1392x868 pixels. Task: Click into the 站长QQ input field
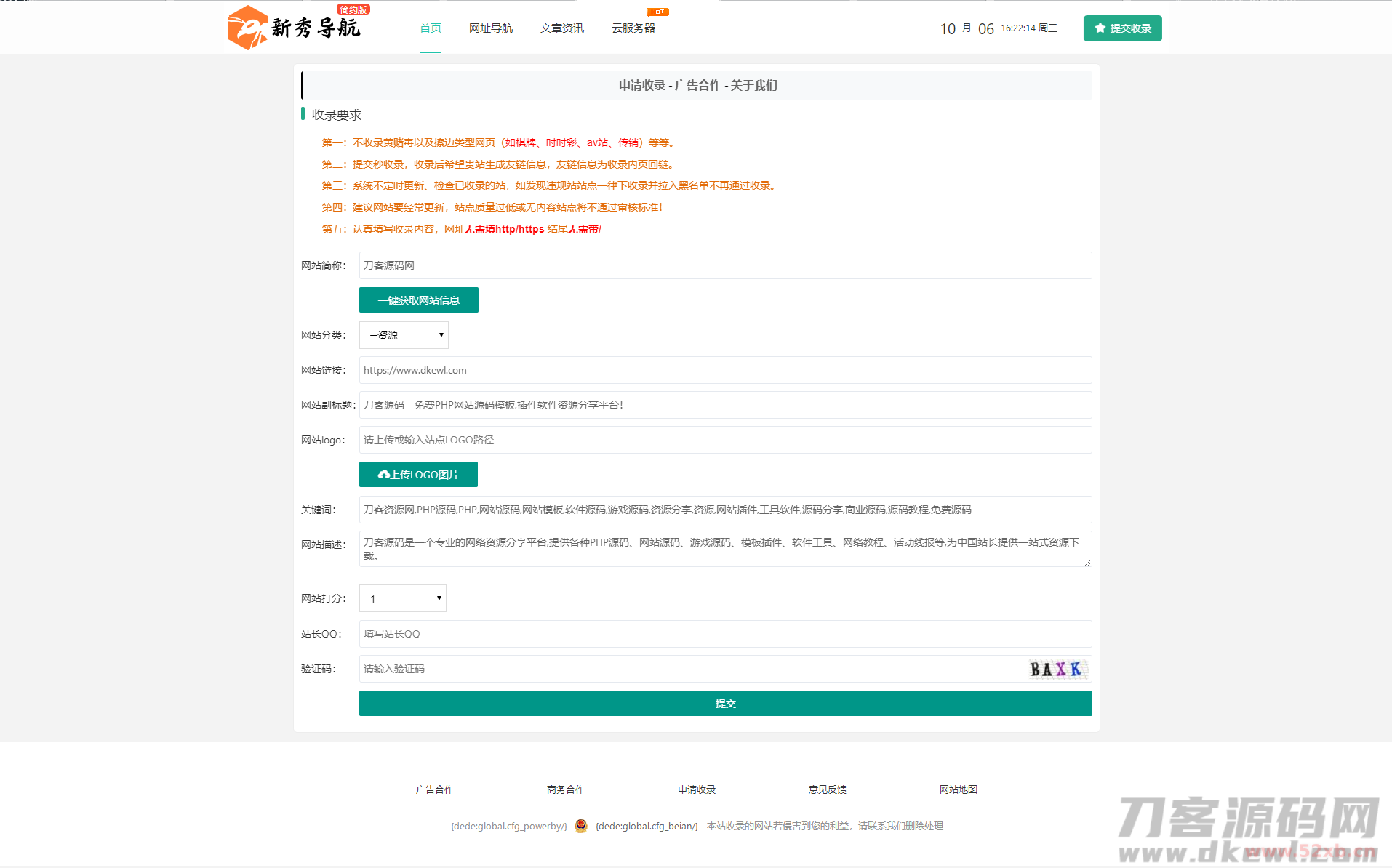point(725,634)
